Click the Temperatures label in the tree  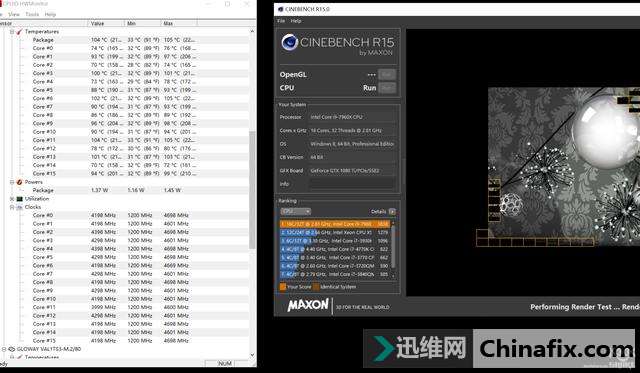point(42,31)
